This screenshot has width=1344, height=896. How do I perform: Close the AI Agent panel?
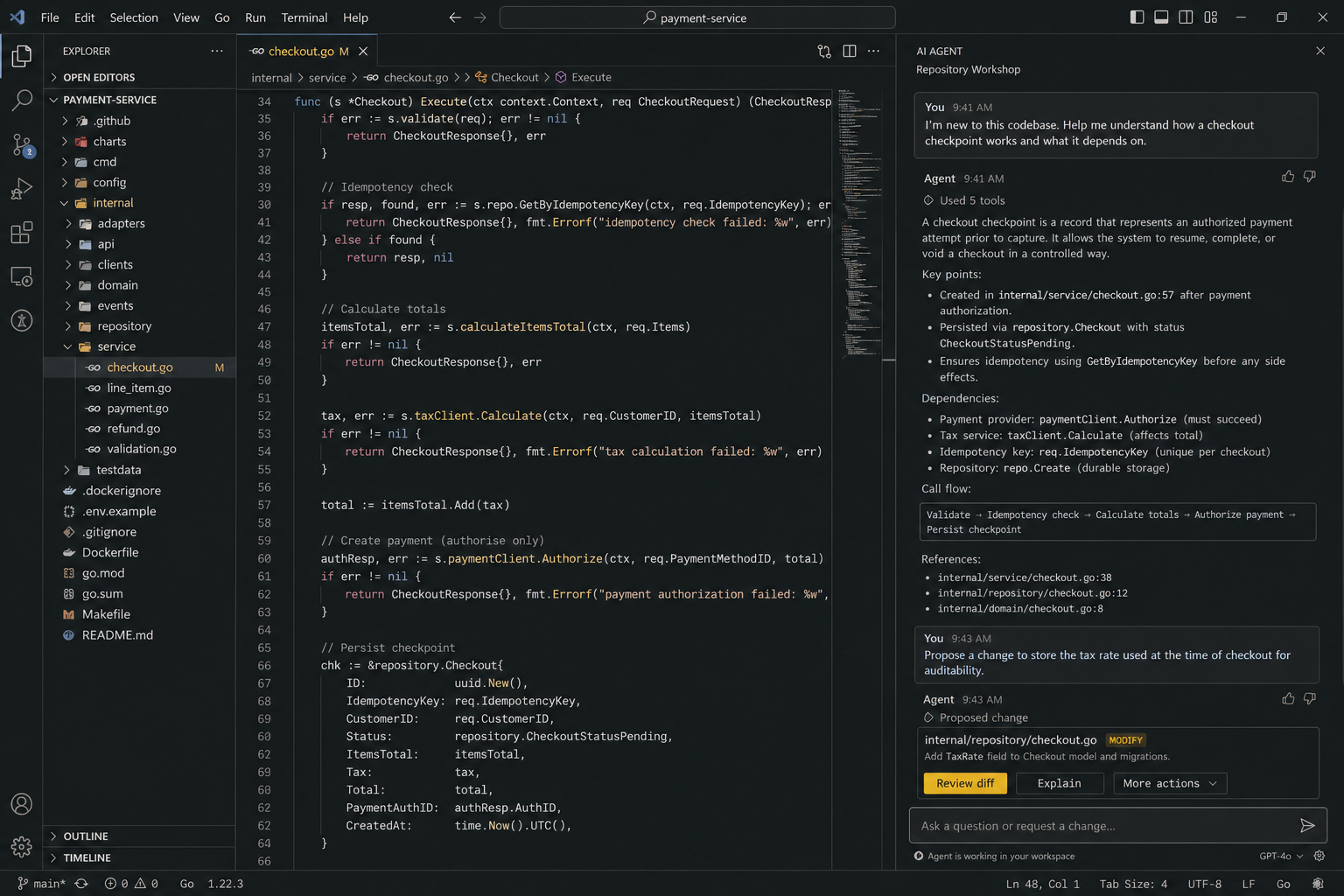(1320, 51)
